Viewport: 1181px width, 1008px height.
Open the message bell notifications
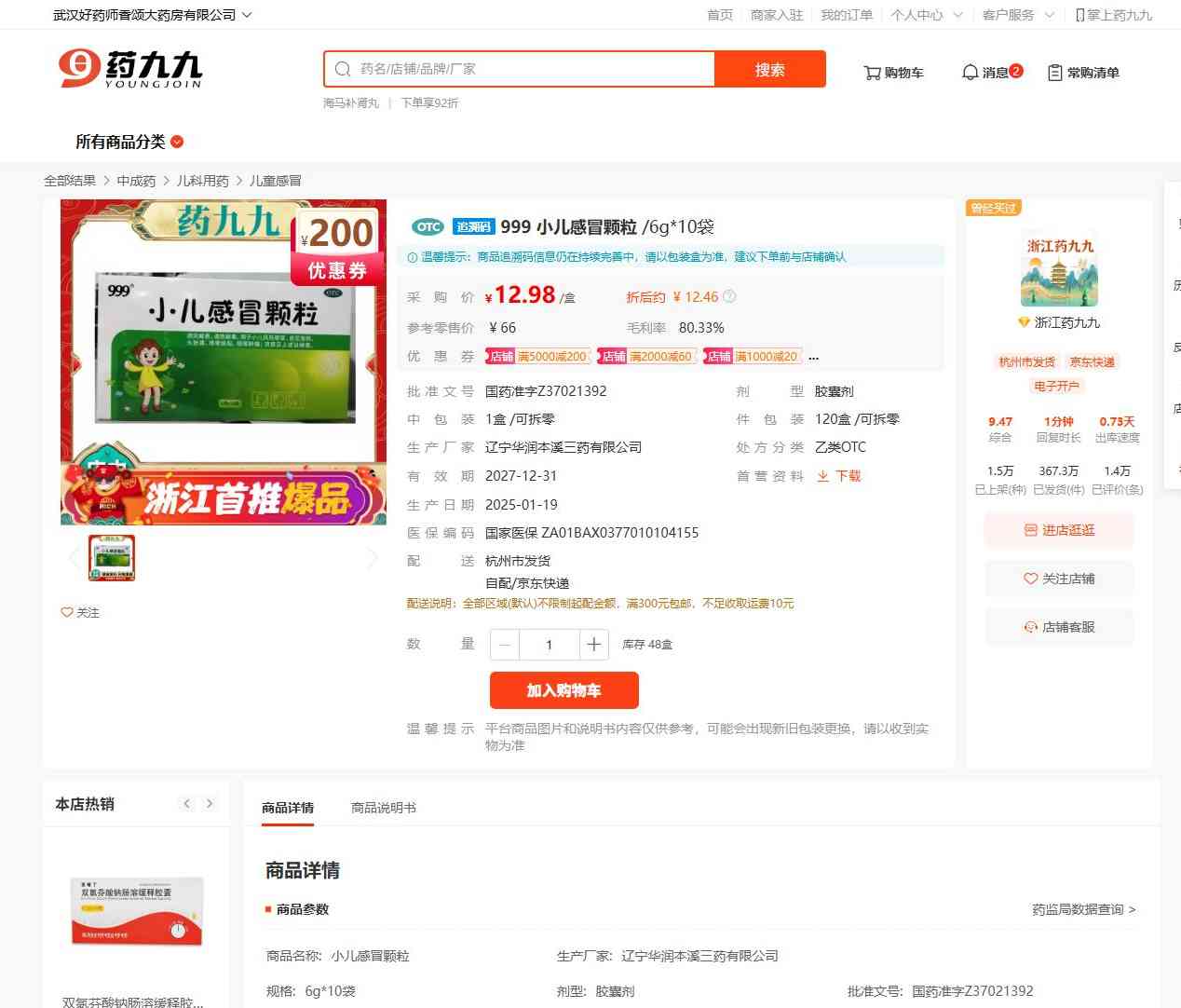tap(970, 73)
